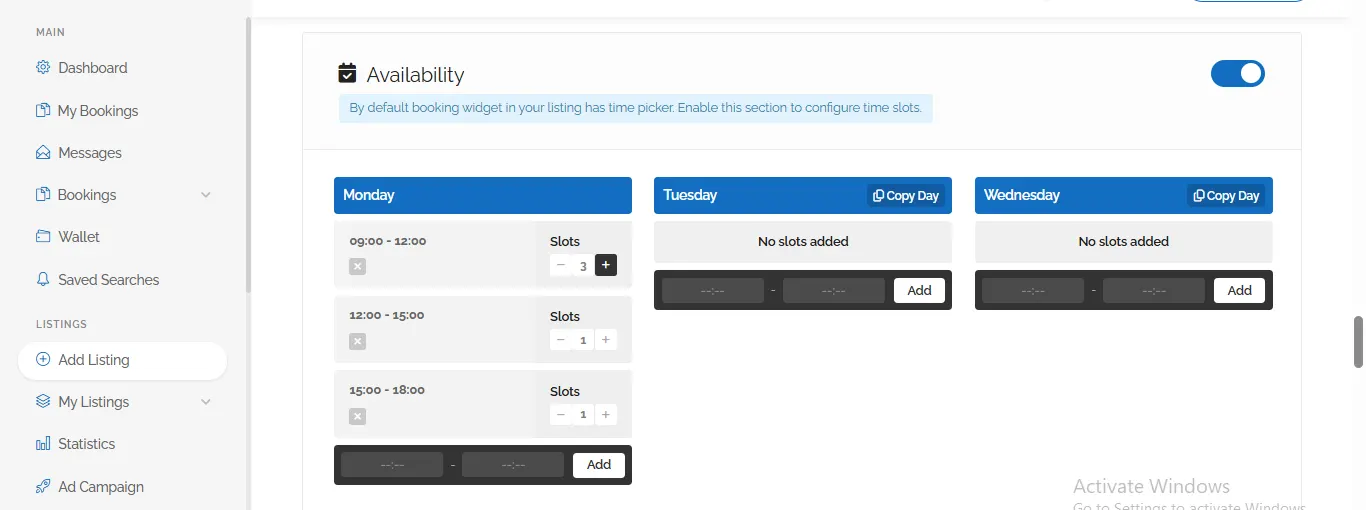Click the Ad Campaign rocket icon

tap(43, 487)
